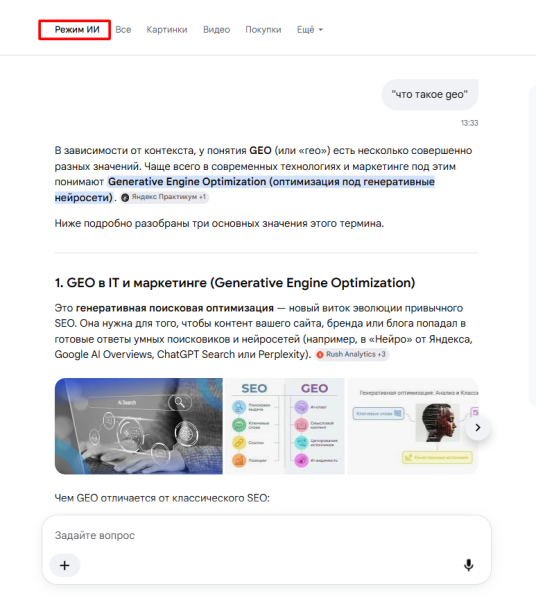536x600 pixels.
Task: Expand the Ещё dropdown menu
Action: [x=310, y=30]
